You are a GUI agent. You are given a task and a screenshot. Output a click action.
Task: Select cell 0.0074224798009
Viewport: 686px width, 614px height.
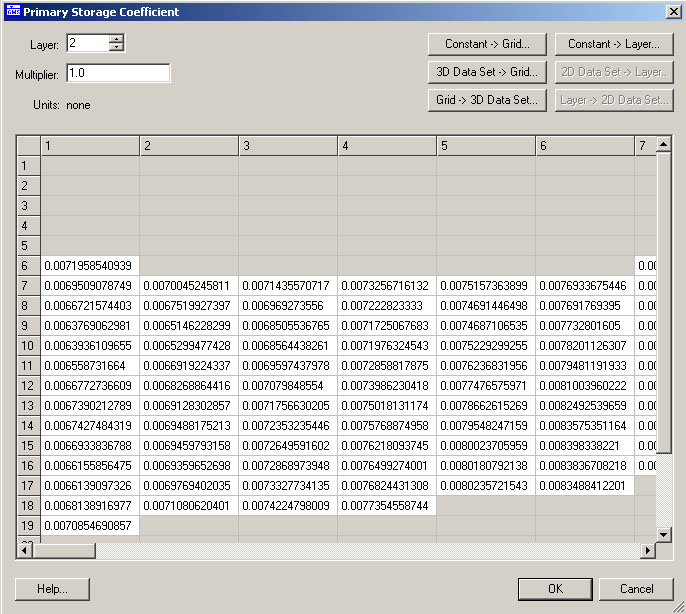[x=288, y=505]
